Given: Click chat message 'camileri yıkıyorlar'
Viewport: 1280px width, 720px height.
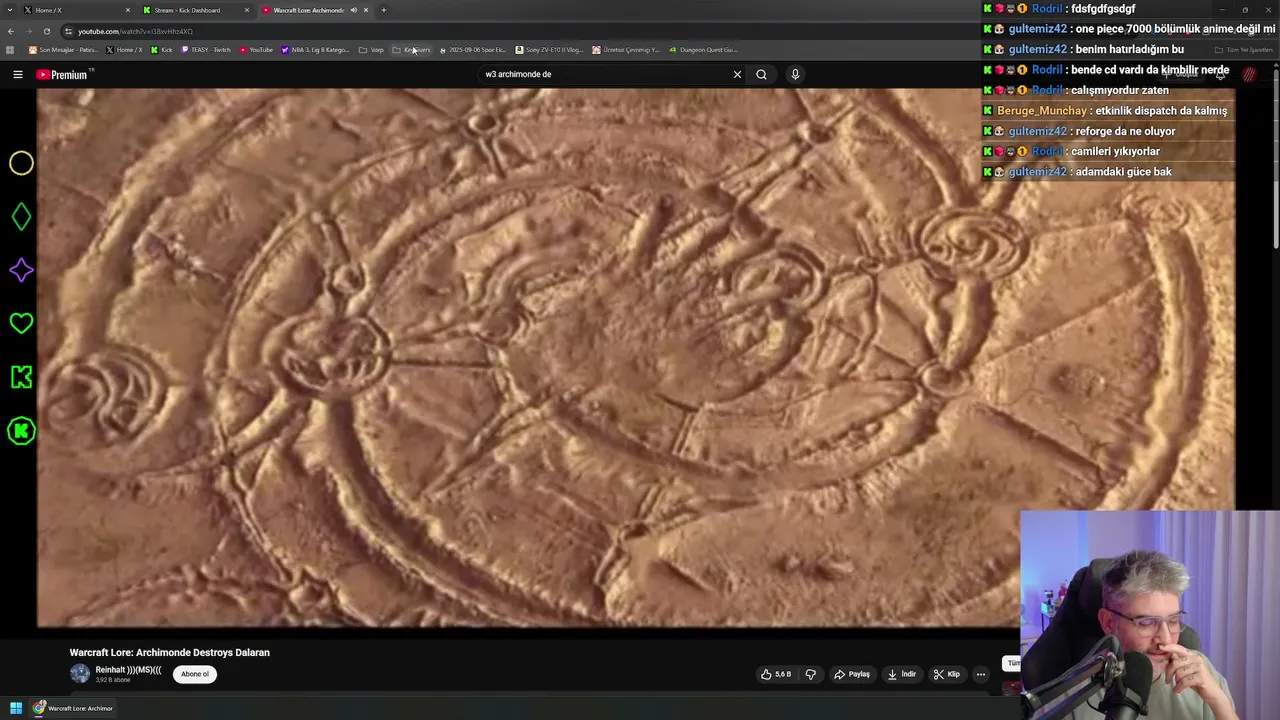Looking at the screenshot, I should [1115, 151].
